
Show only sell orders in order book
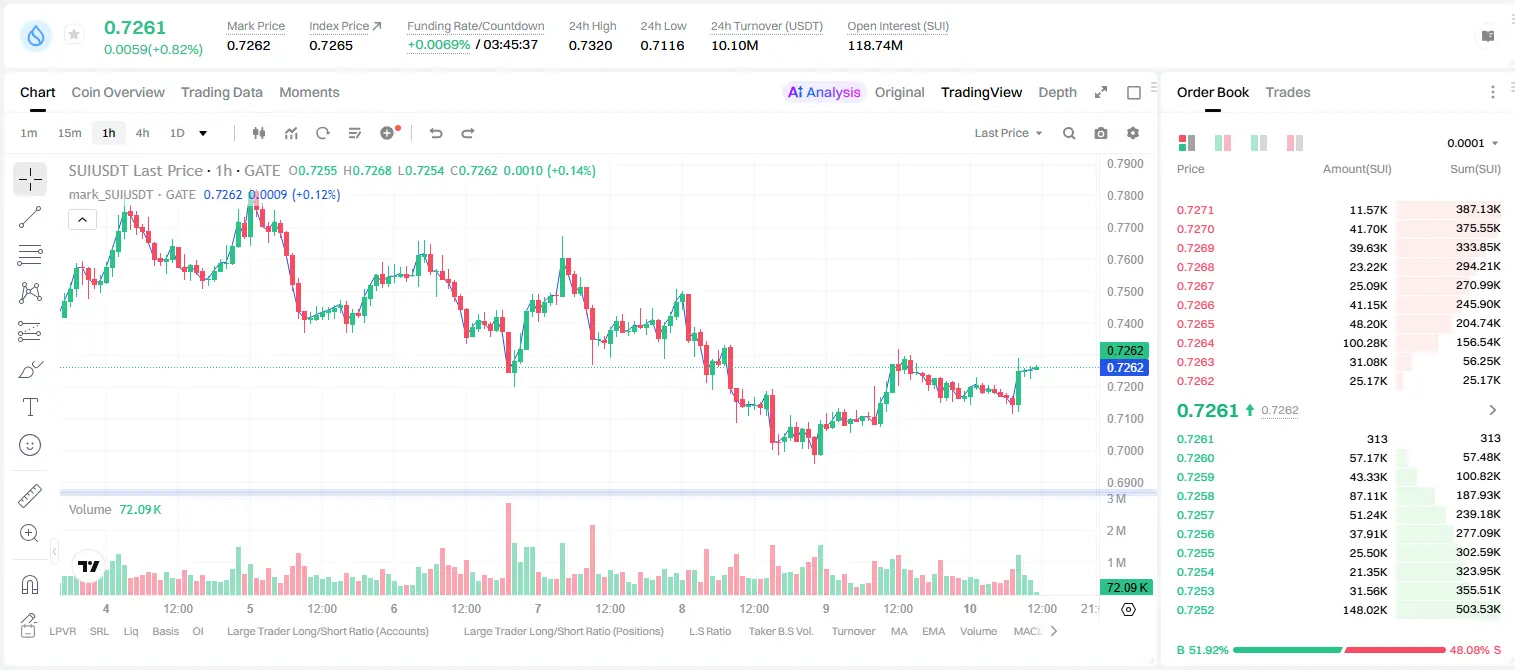[1294, 143]
